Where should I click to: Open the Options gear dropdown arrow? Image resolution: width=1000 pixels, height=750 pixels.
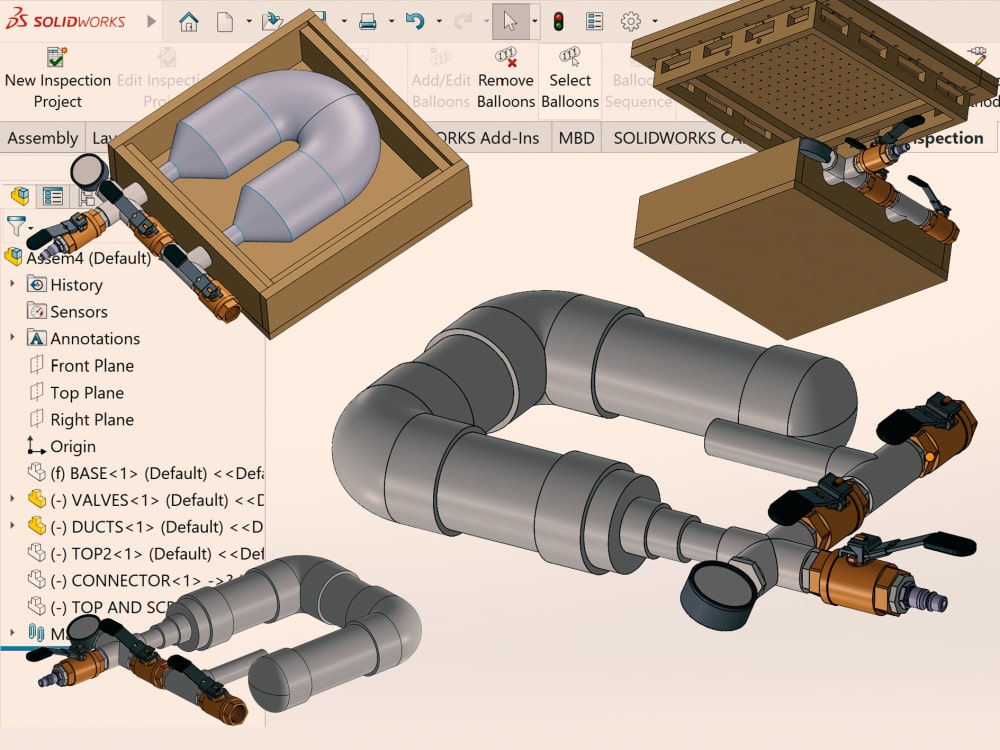tap(654, 22)
